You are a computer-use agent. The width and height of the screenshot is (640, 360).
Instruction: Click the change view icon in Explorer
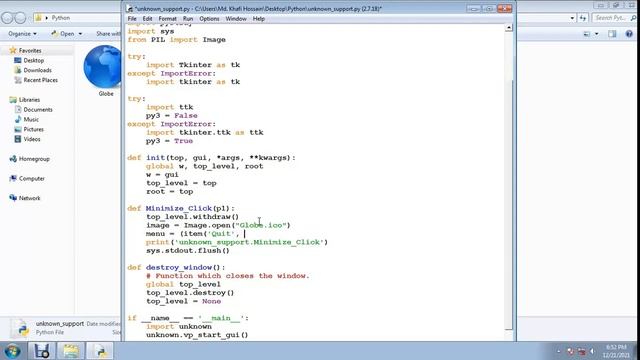pyautogui.click(x=587, y=34)
